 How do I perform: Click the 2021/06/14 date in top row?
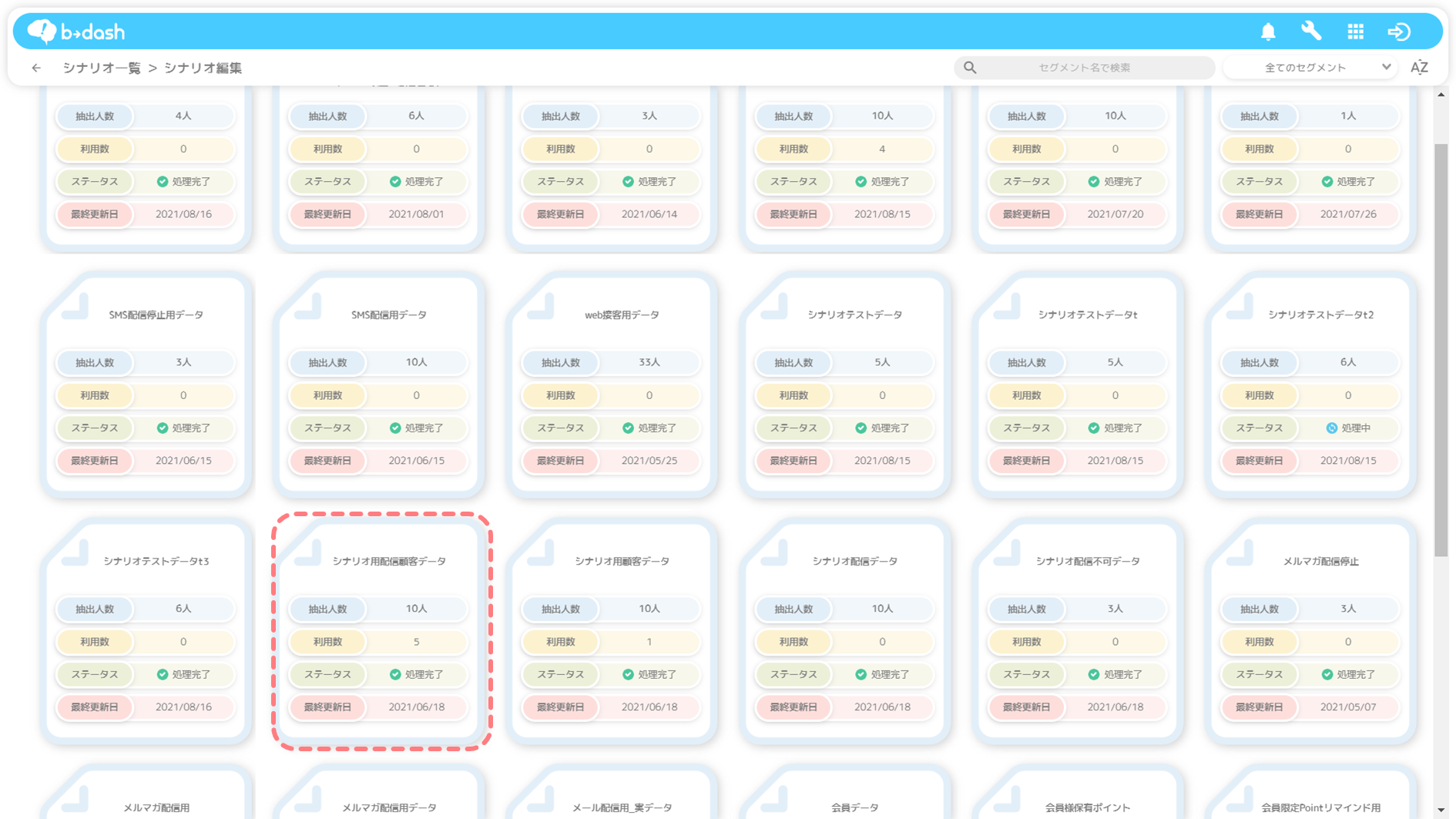[x=649, y=214]
